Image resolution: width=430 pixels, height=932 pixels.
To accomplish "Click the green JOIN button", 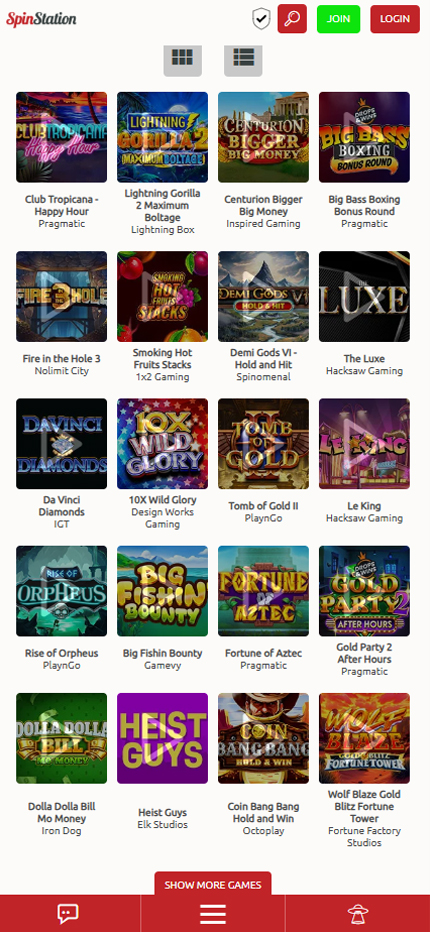I will coord(338,19).
